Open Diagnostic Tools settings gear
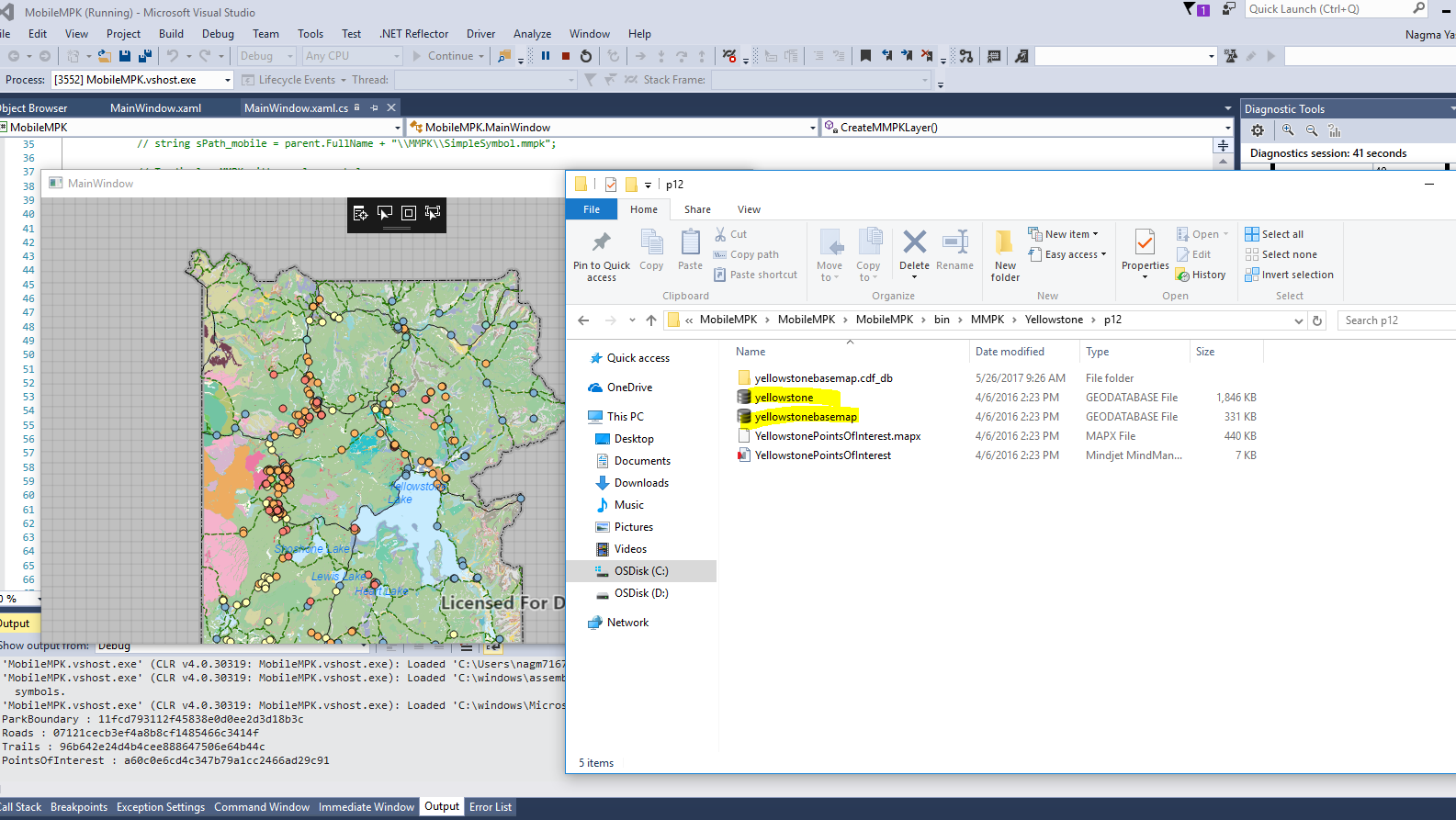The image size is (1456, 820). tap(1258, 130)
